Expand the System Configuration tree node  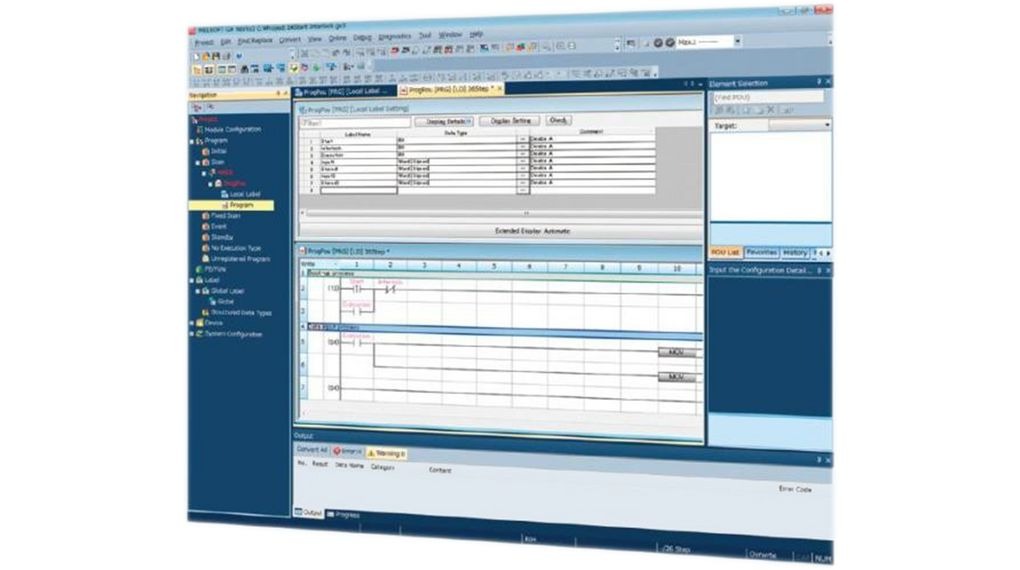pos(192,334)
